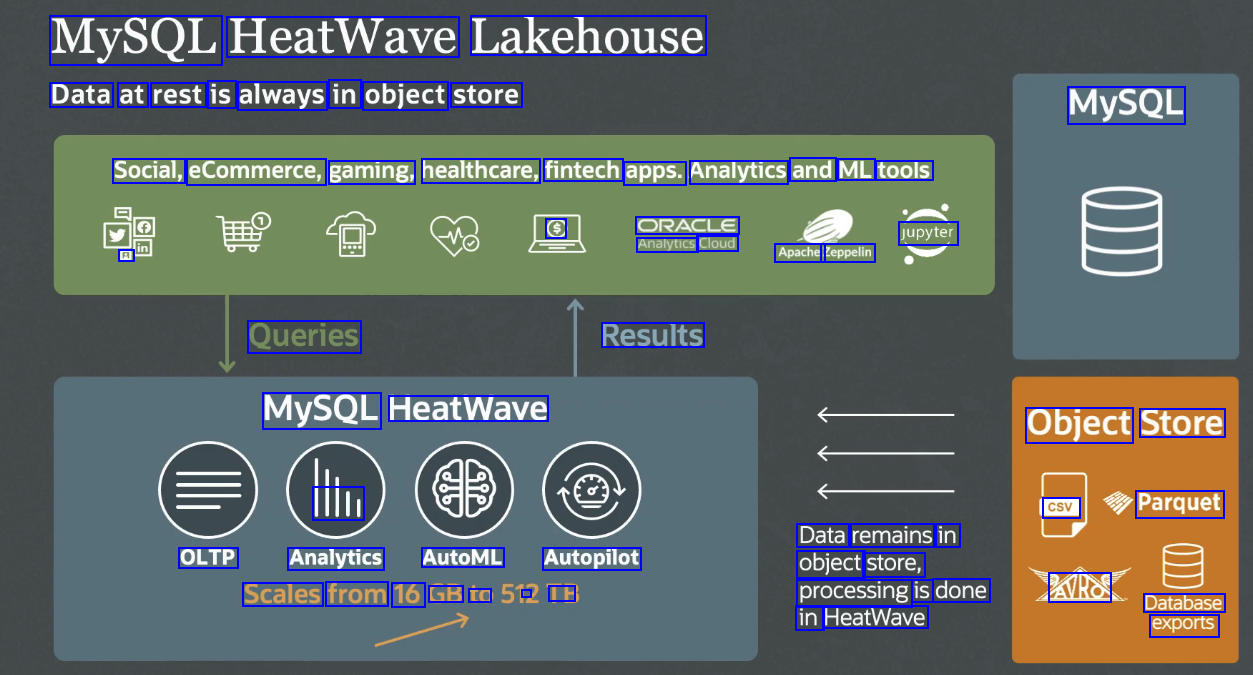Image resolution: width=1253 pixels, height=675 pixels.
Task: Select the fintech laptop dollar icon
Action: (557, 234)
